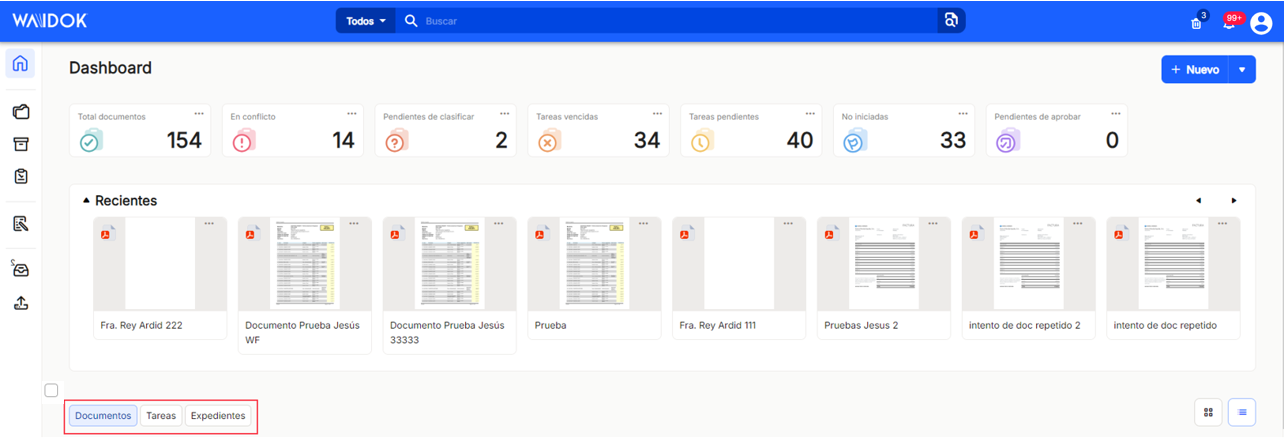This screenshot has height=444, width=1285.
Task: Go to Home via the sidebar house icon
Action: (20, 64)
